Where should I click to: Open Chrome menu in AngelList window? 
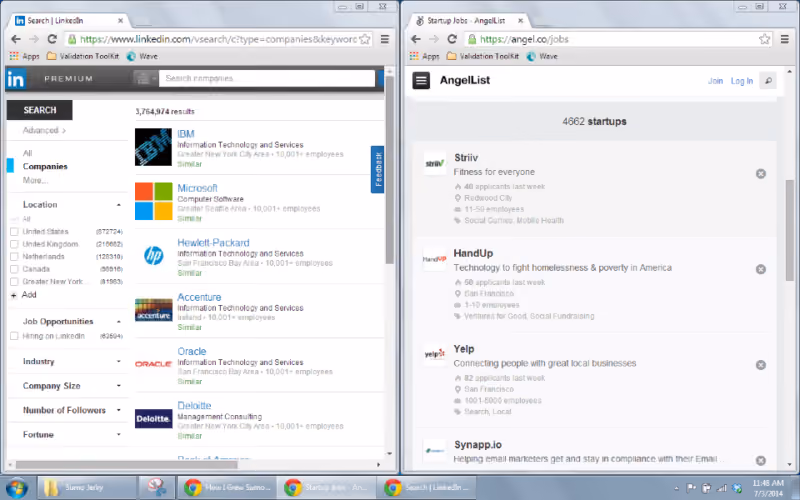point(785,39)
